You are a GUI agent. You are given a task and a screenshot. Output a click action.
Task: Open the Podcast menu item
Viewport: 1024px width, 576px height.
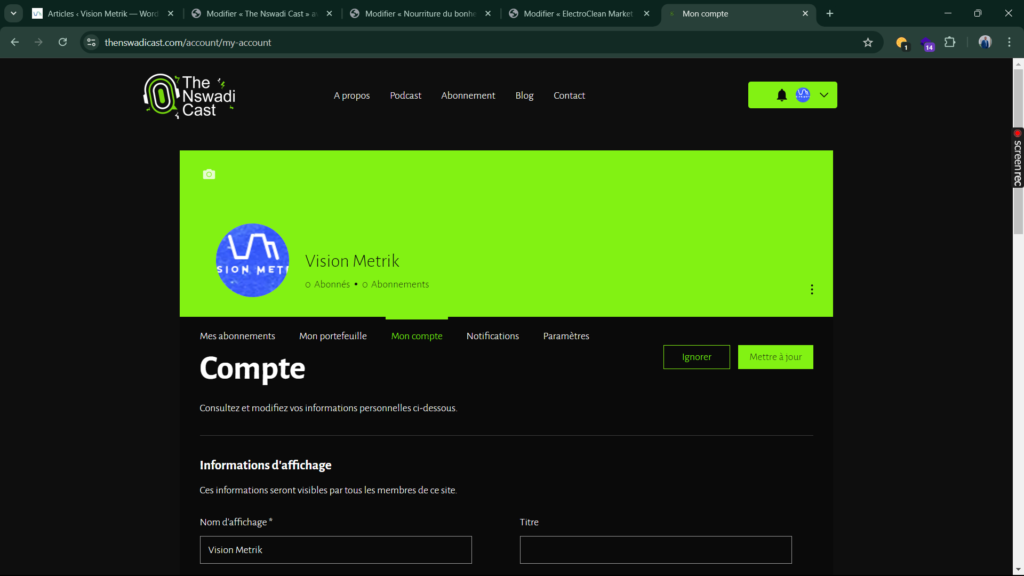(x=406, y=95)
